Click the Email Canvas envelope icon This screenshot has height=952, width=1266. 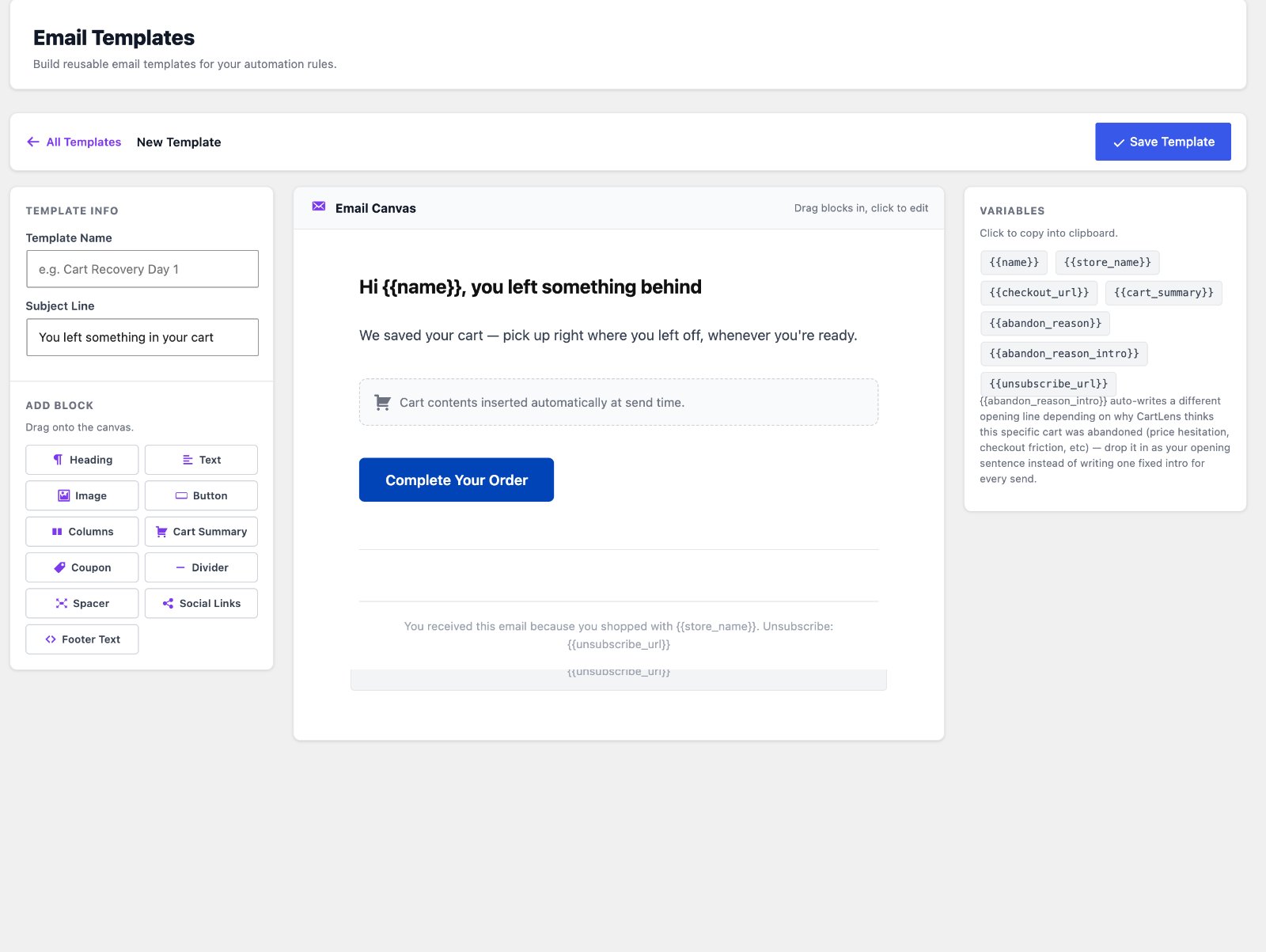click(319, 207)
